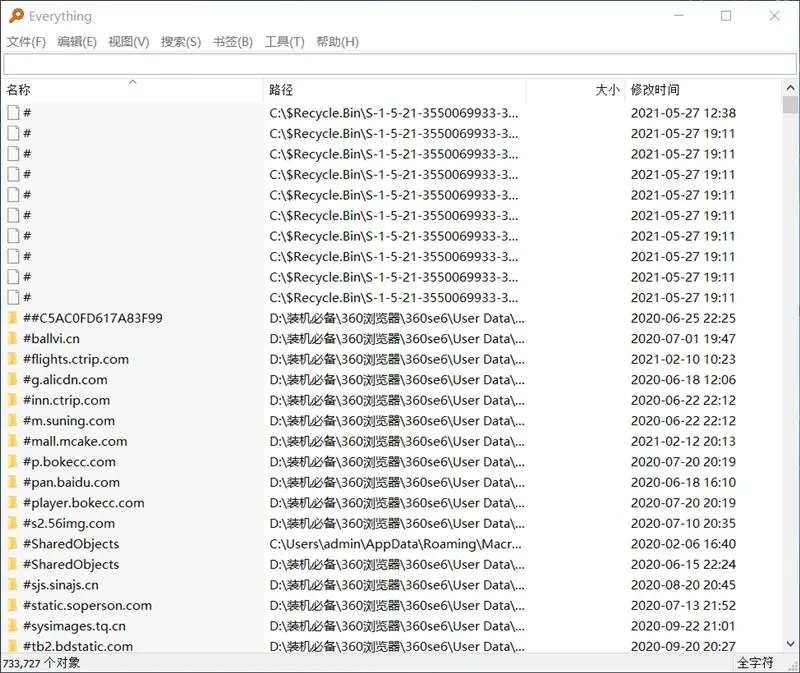
Task: Click the date 2020-02-06 16:40
Action: [x=683, y=544]
